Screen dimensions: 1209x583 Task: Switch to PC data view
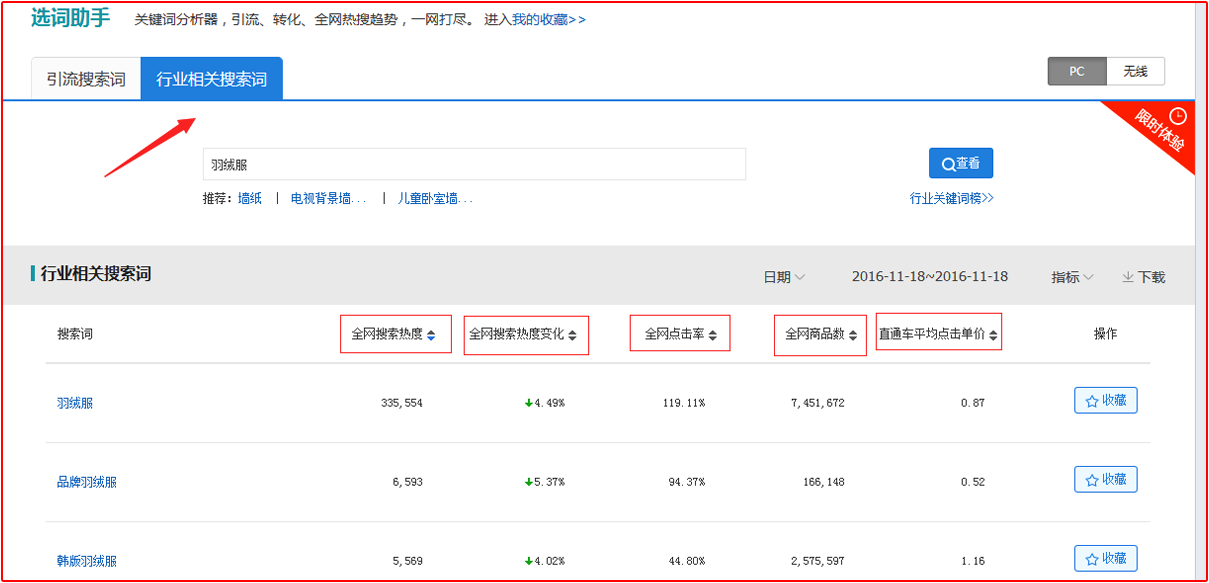pyautogui.click(x=1077, y=72)
